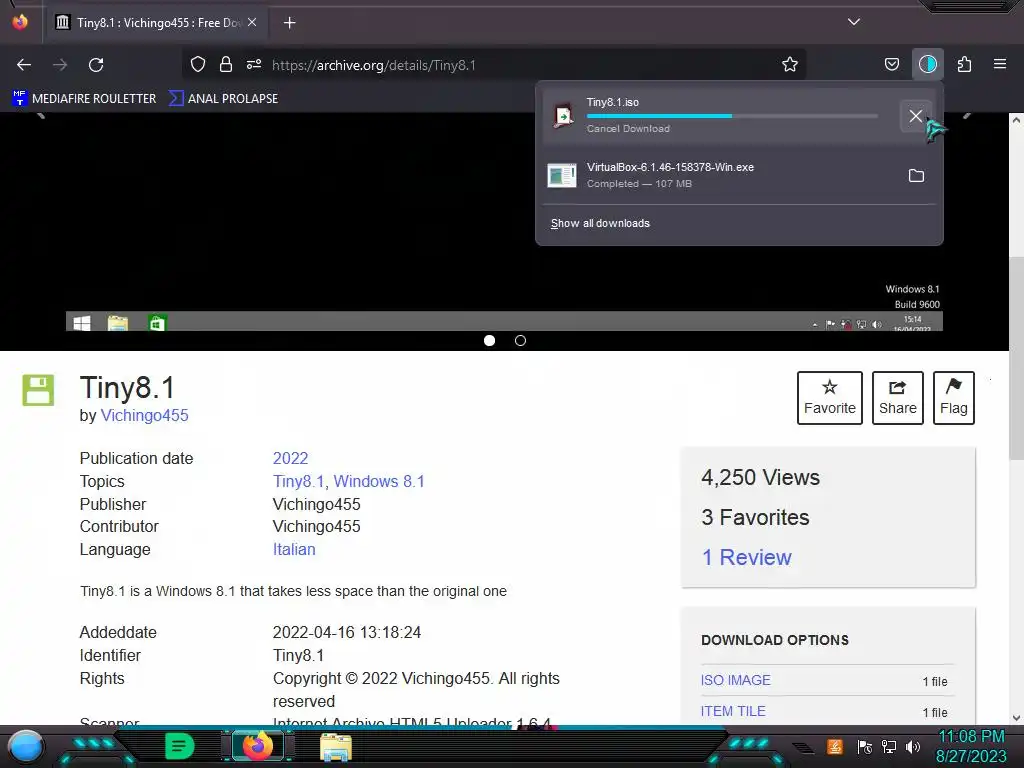1024x768 pixels.
Task: Save page to Pocket
Action: coord(891,64)
